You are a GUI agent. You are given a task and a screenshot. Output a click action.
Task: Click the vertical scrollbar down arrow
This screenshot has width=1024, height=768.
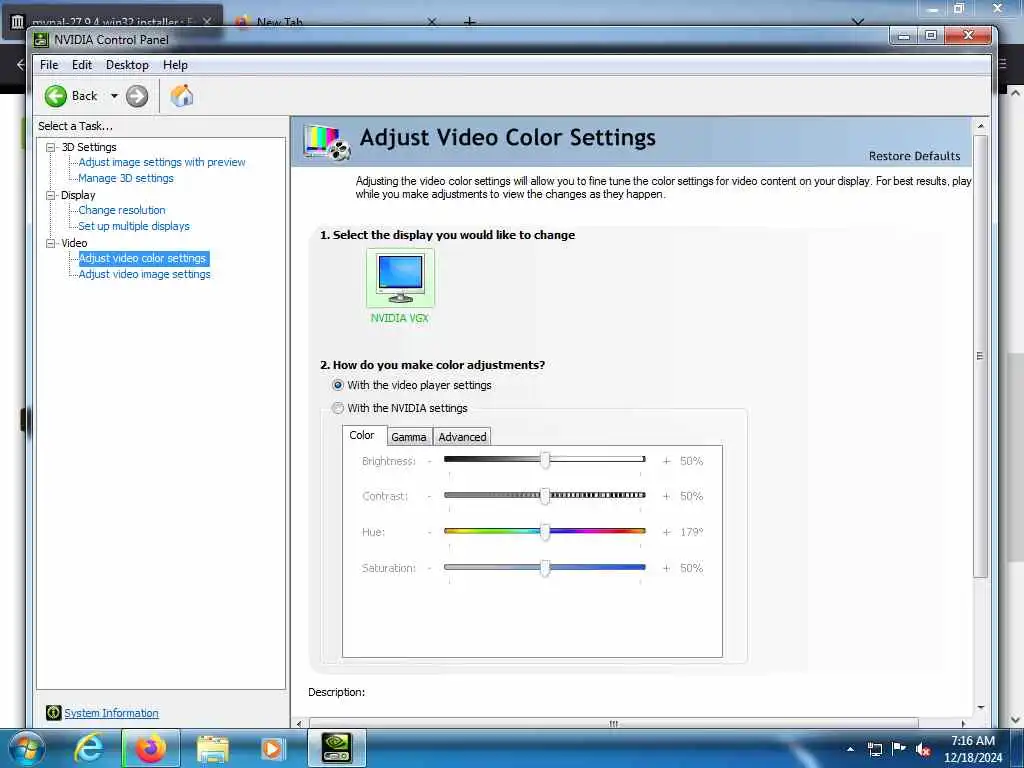pyautogui.click(x=980, y=707)
